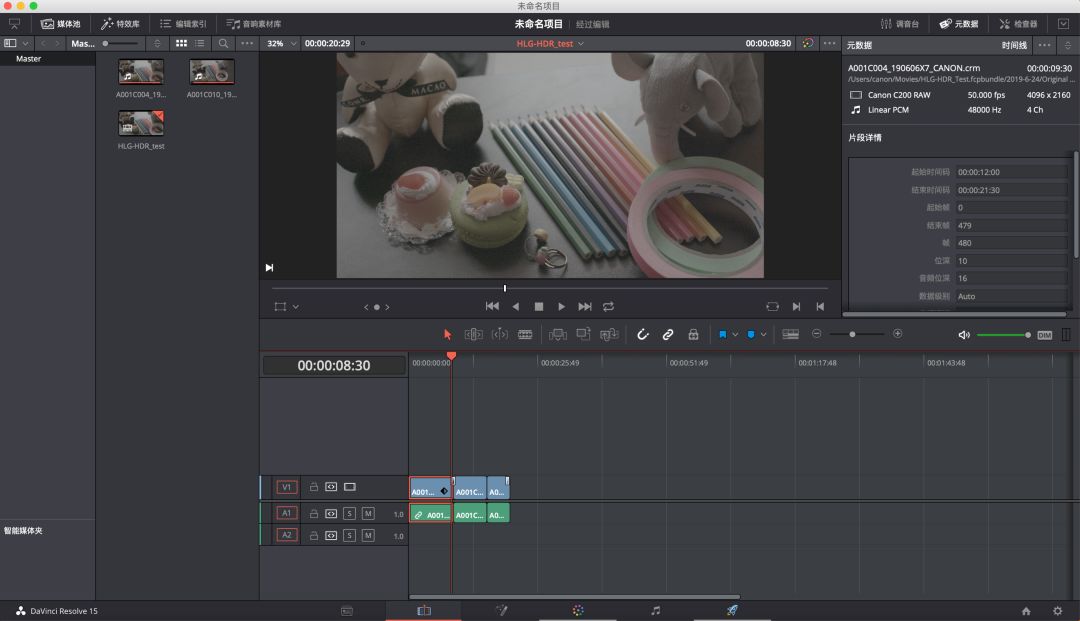1080x621 pixels.
Task: Expand the blue flag color dropdown
Action: coord(736,335)
